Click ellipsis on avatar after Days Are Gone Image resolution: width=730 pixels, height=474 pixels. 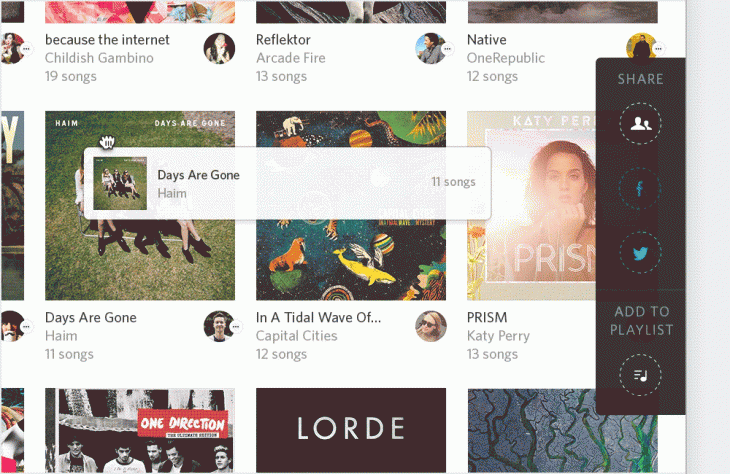[236, 326]
